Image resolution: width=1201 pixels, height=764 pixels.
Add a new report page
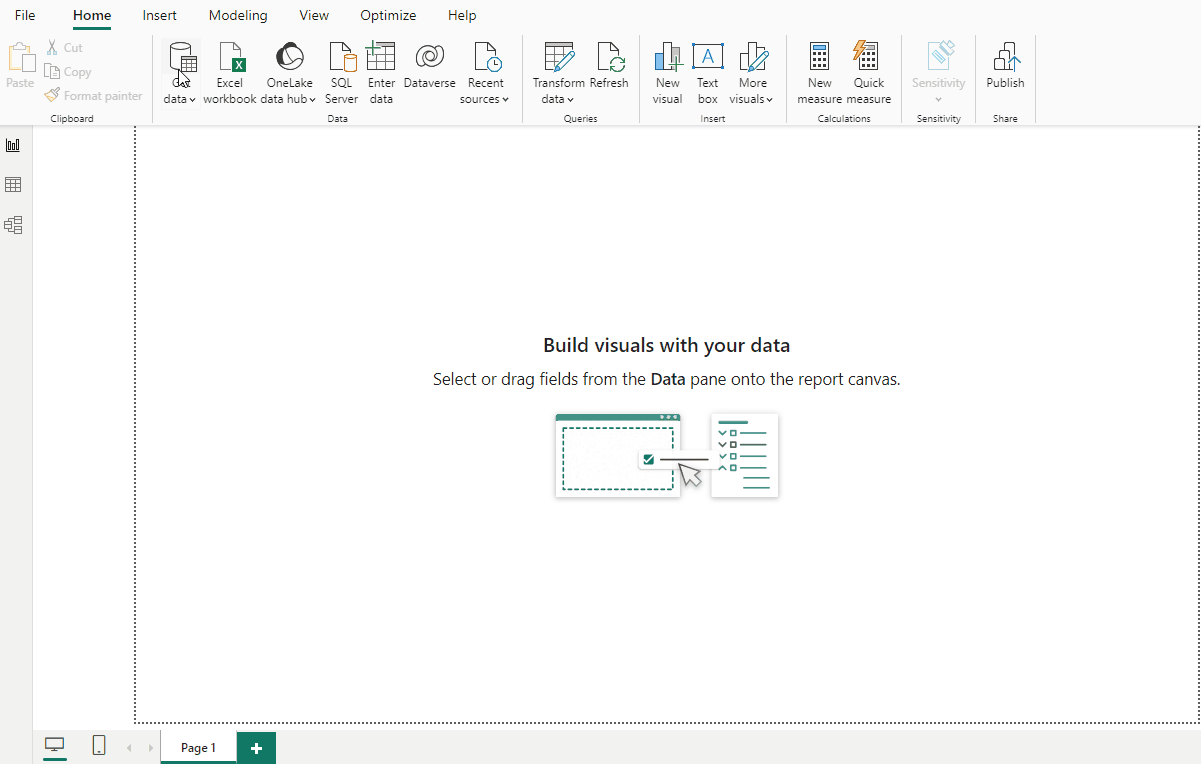point(256,748)
